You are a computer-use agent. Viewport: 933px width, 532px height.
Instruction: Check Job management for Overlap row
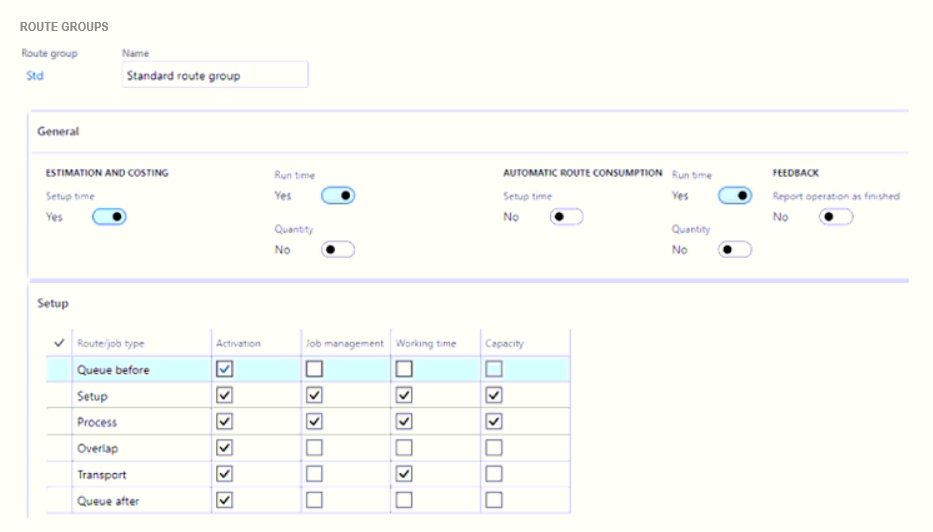tap(314, 448)
